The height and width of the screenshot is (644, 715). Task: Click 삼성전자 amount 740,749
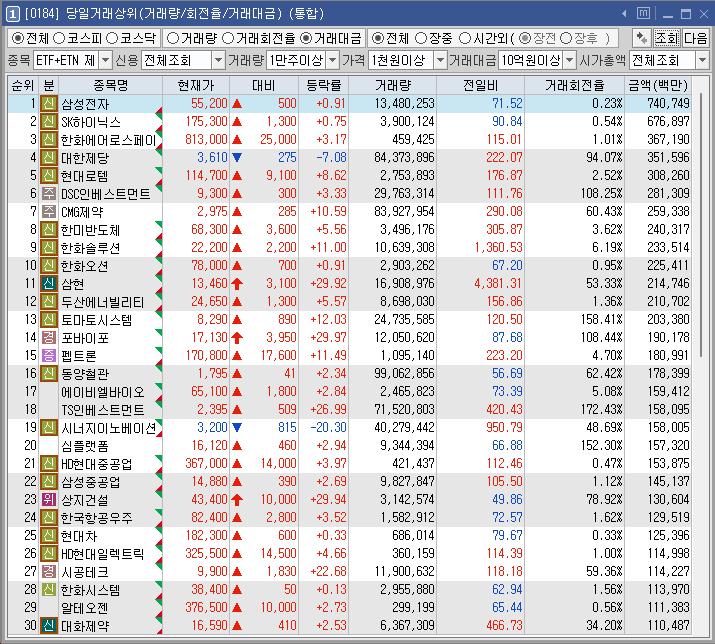pos(668,104)
